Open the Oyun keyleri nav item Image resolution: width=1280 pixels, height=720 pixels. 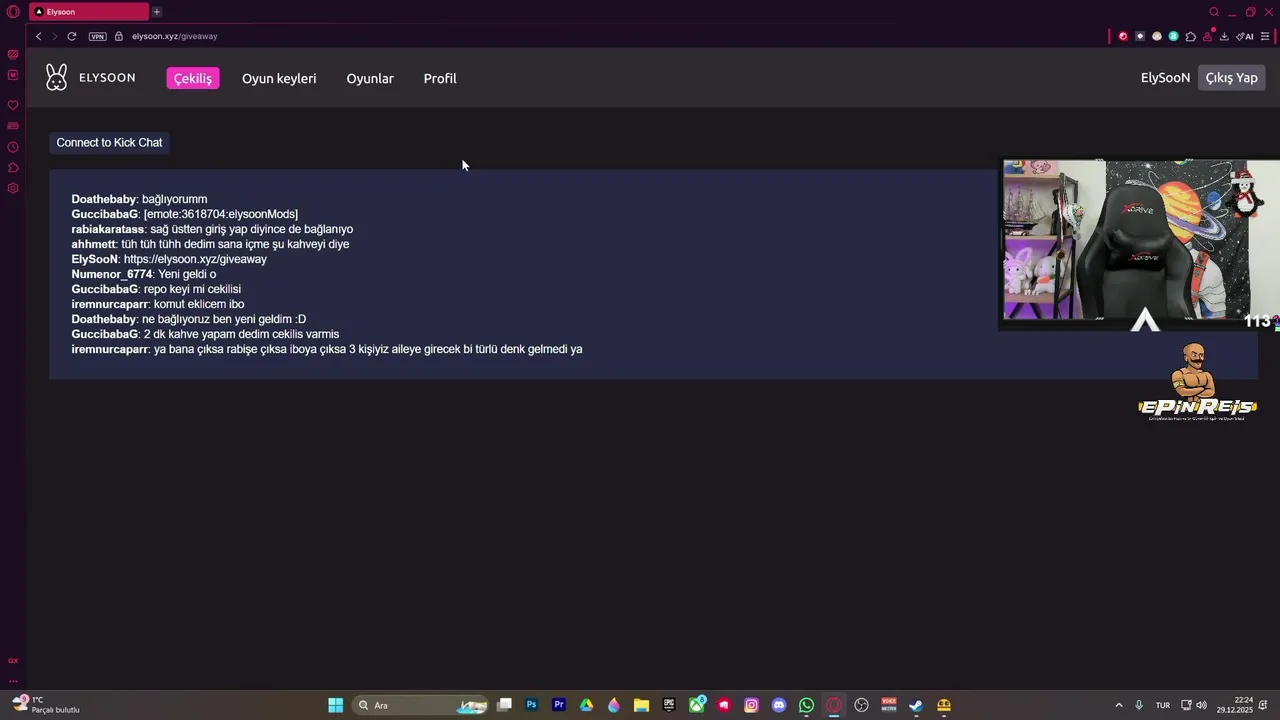point(279,78)
